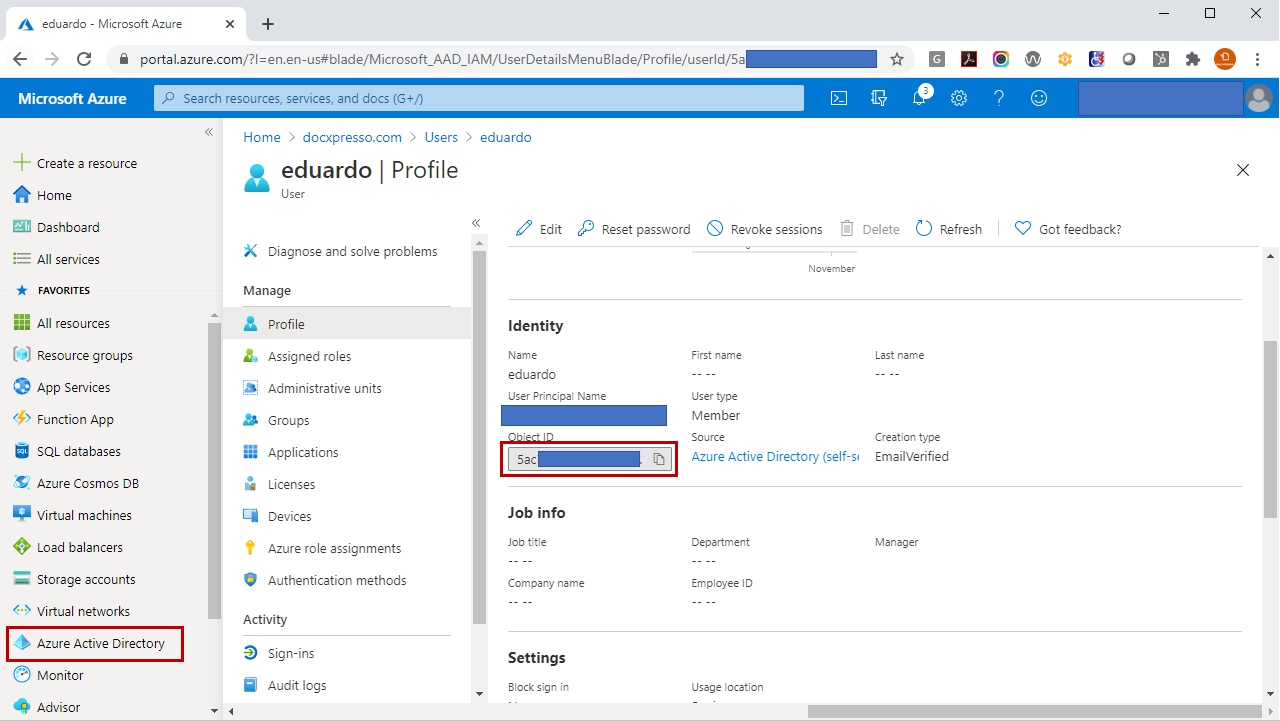The height and width of the screenshot is (721, 1280).
Task: Click Reset password
Action: pyautogui.click(x=634, y=229)
